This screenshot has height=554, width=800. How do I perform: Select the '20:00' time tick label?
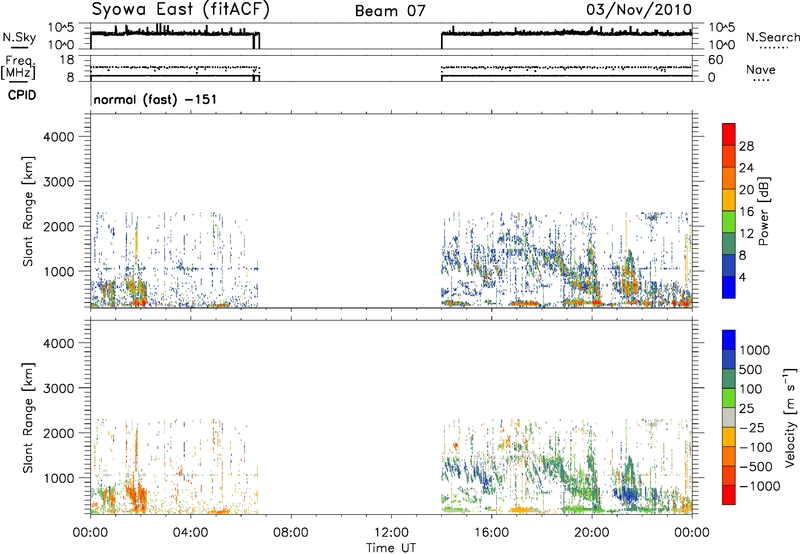pos(592,533)
